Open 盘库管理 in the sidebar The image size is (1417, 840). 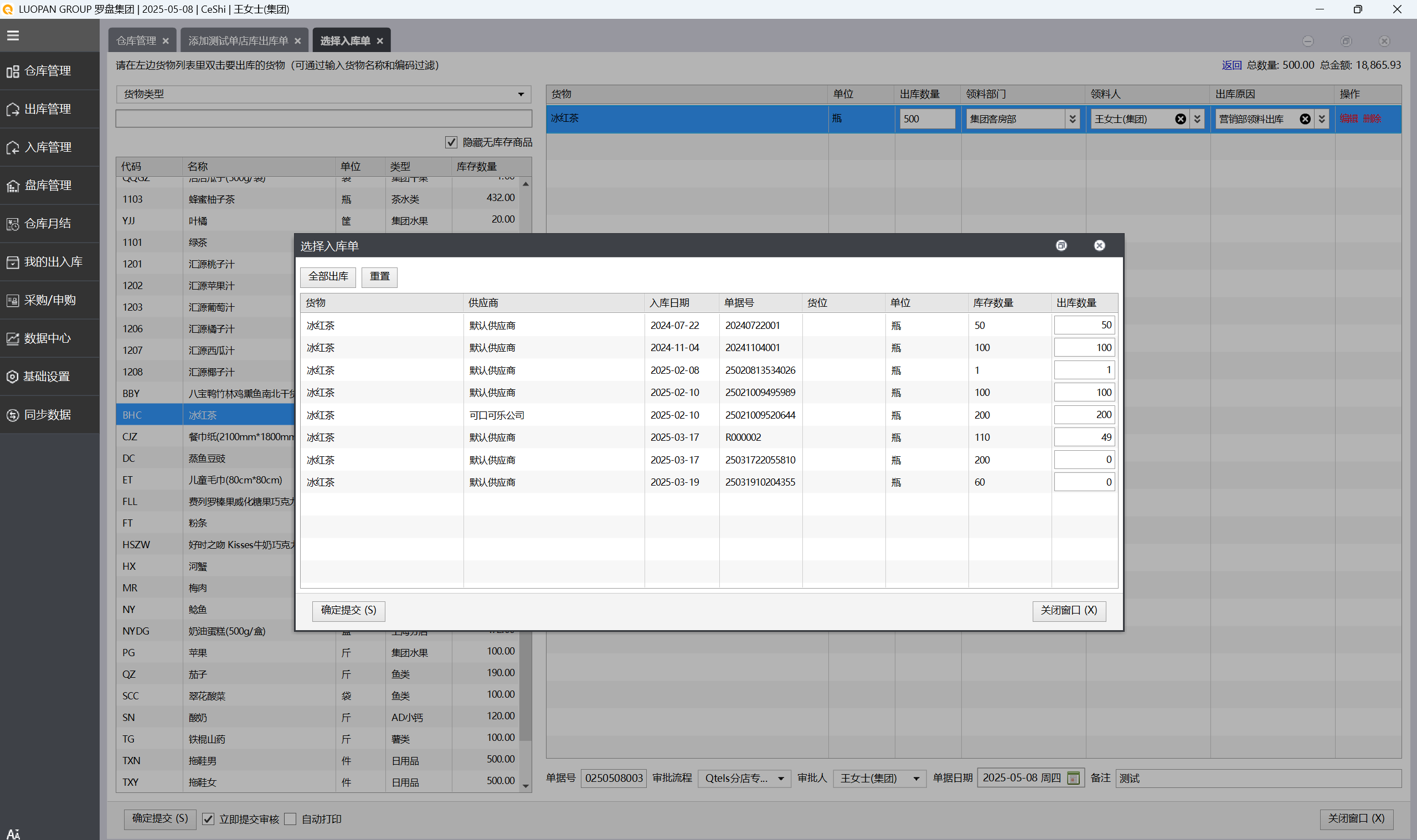pyautogui.click(x=50, y=185)
